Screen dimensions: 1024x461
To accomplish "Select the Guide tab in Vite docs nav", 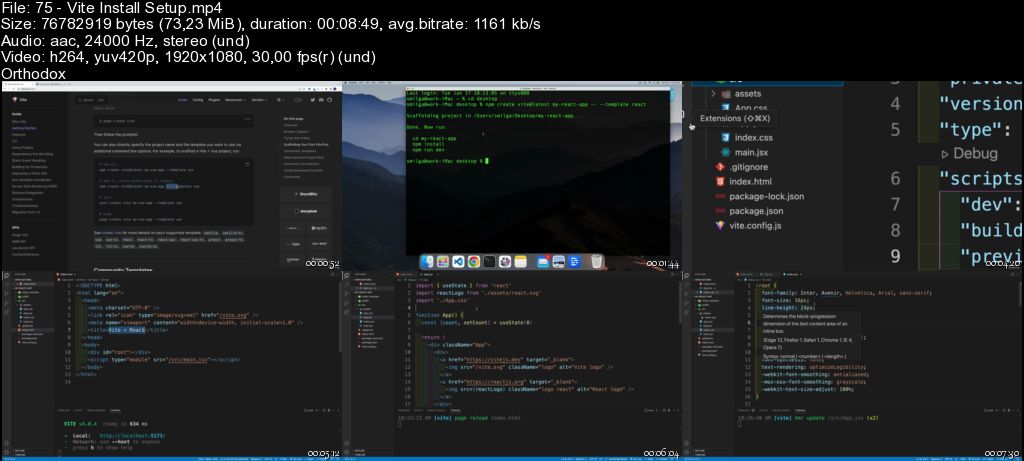I will point(182,100).
